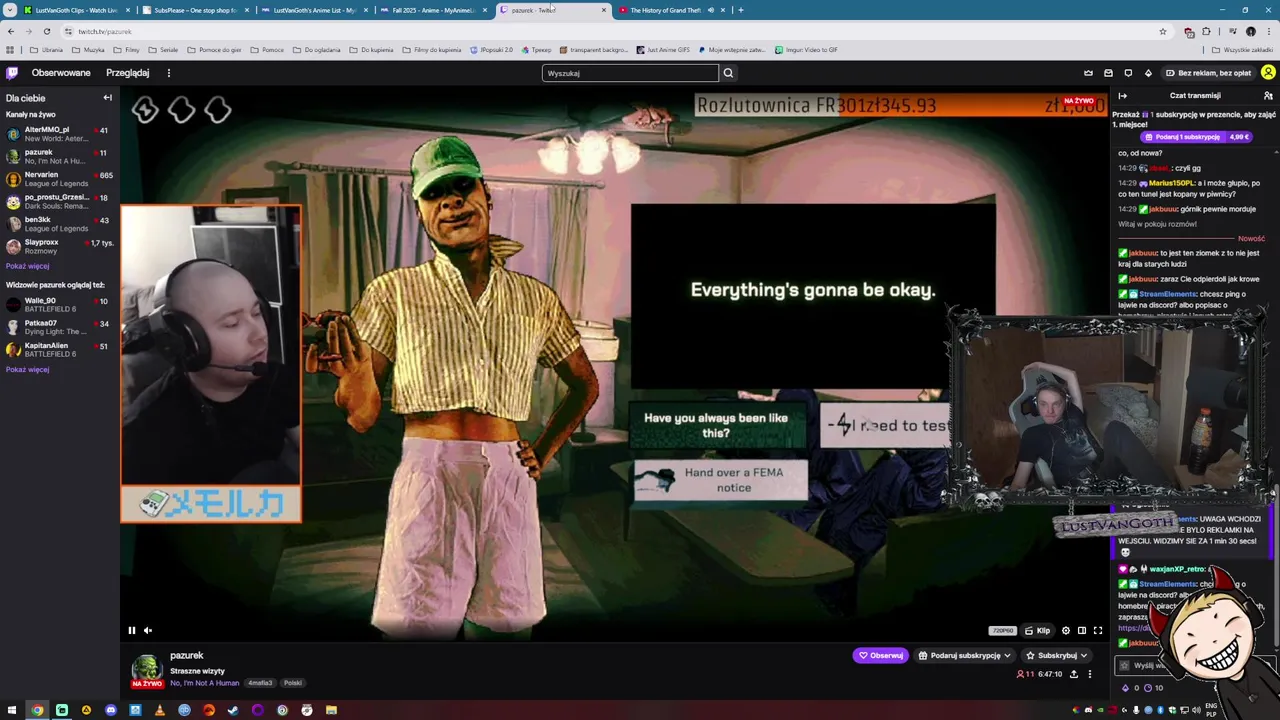Open the 720P60 quality badge
The height and width of the screenshot is (720, 1280).
1003,631
